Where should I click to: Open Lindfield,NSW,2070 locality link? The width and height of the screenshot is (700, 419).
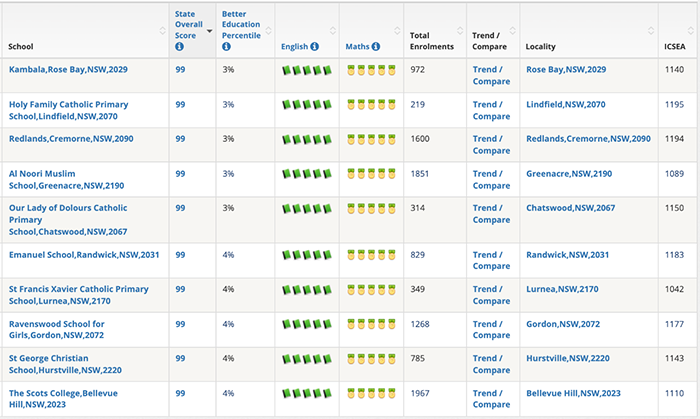coord(566,104)
